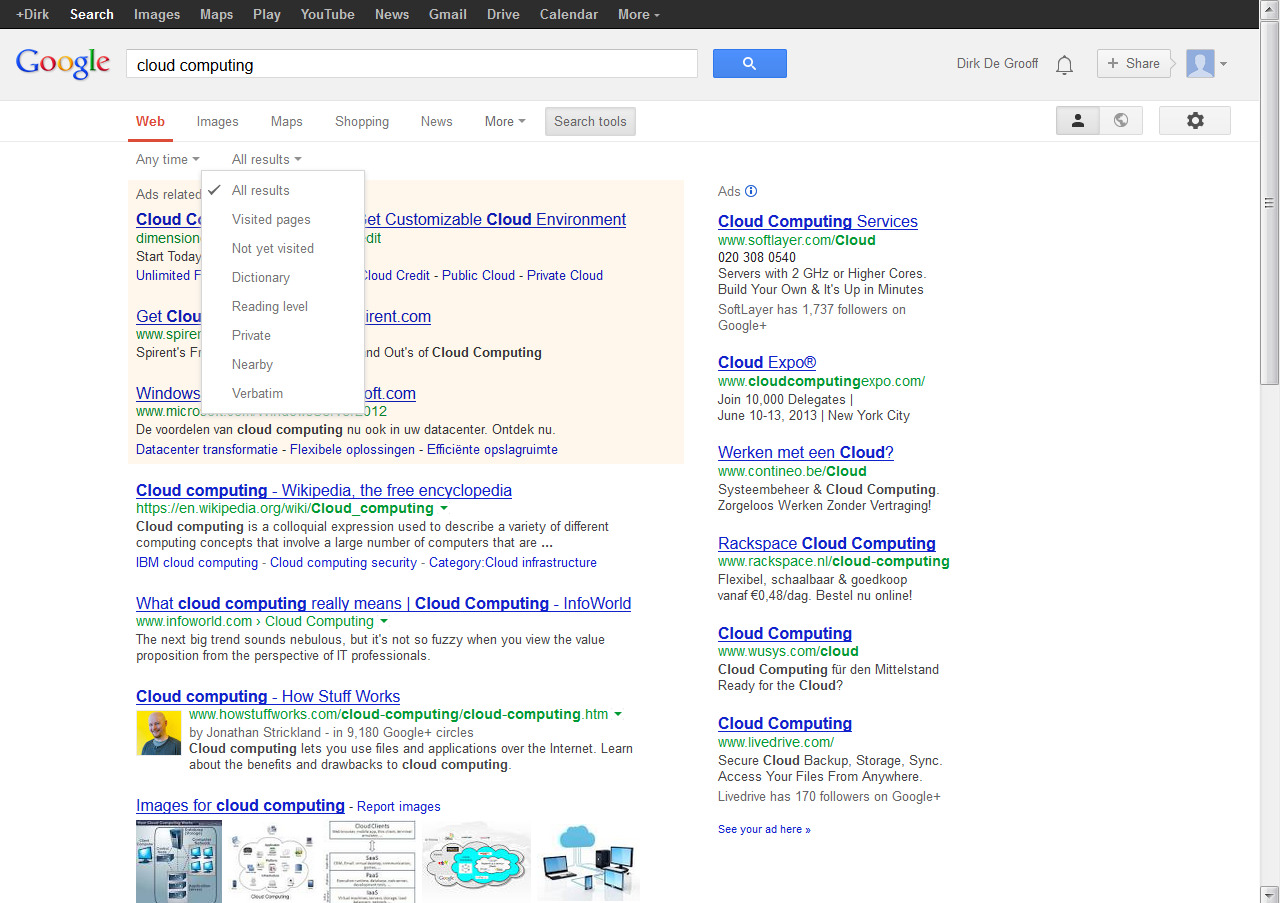Viewport: 1280px width, 903px height.
Task: Switch to the Images search tab
Action: pos(217,121)
